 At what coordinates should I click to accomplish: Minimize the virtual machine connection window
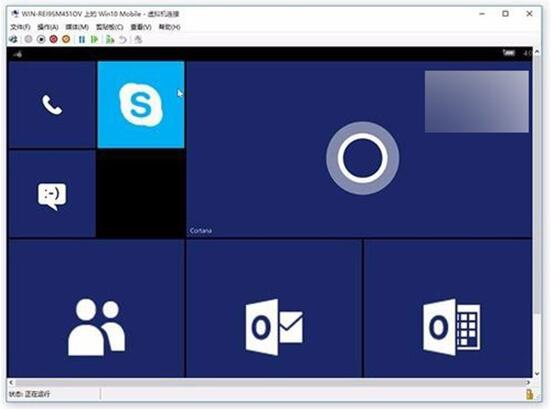pyautogui.click(x=482, y=14)
